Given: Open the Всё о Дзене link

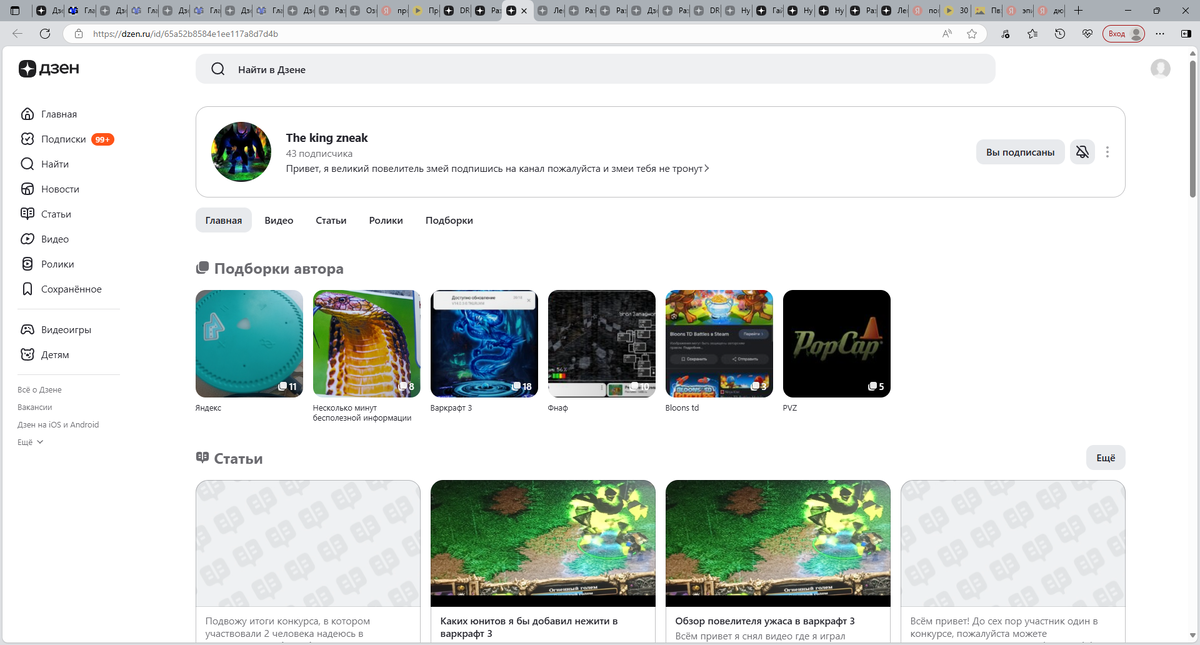Looking at the screenshot, I should click(39, 390).
